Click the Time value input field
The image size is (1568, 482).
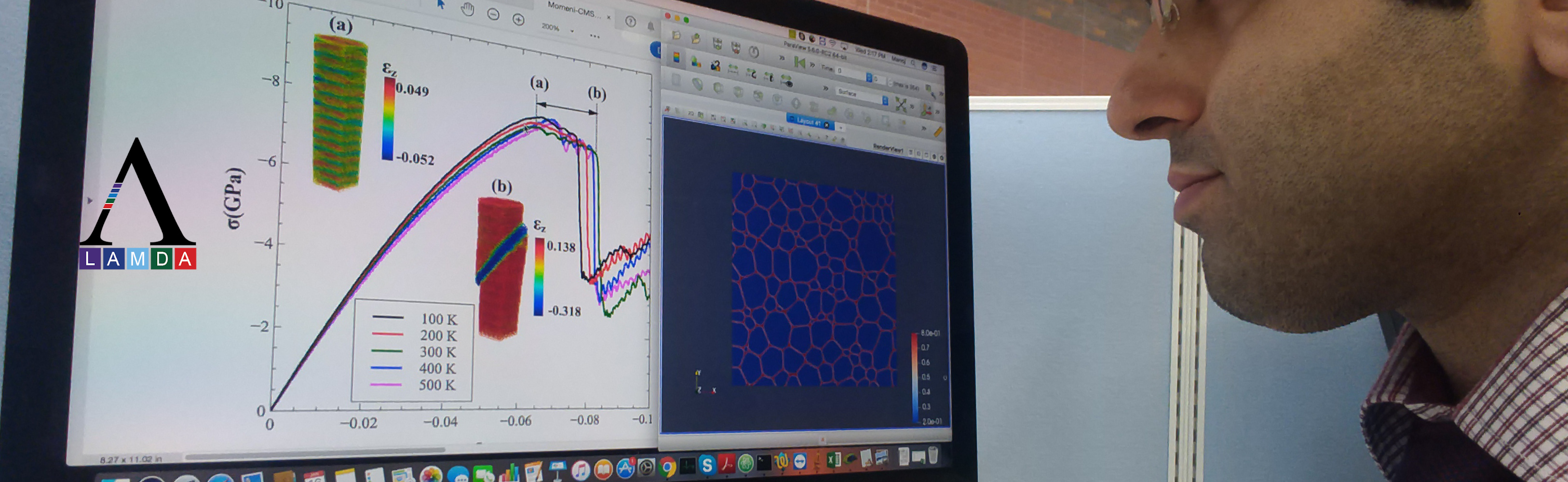click(x=851, y=72)
